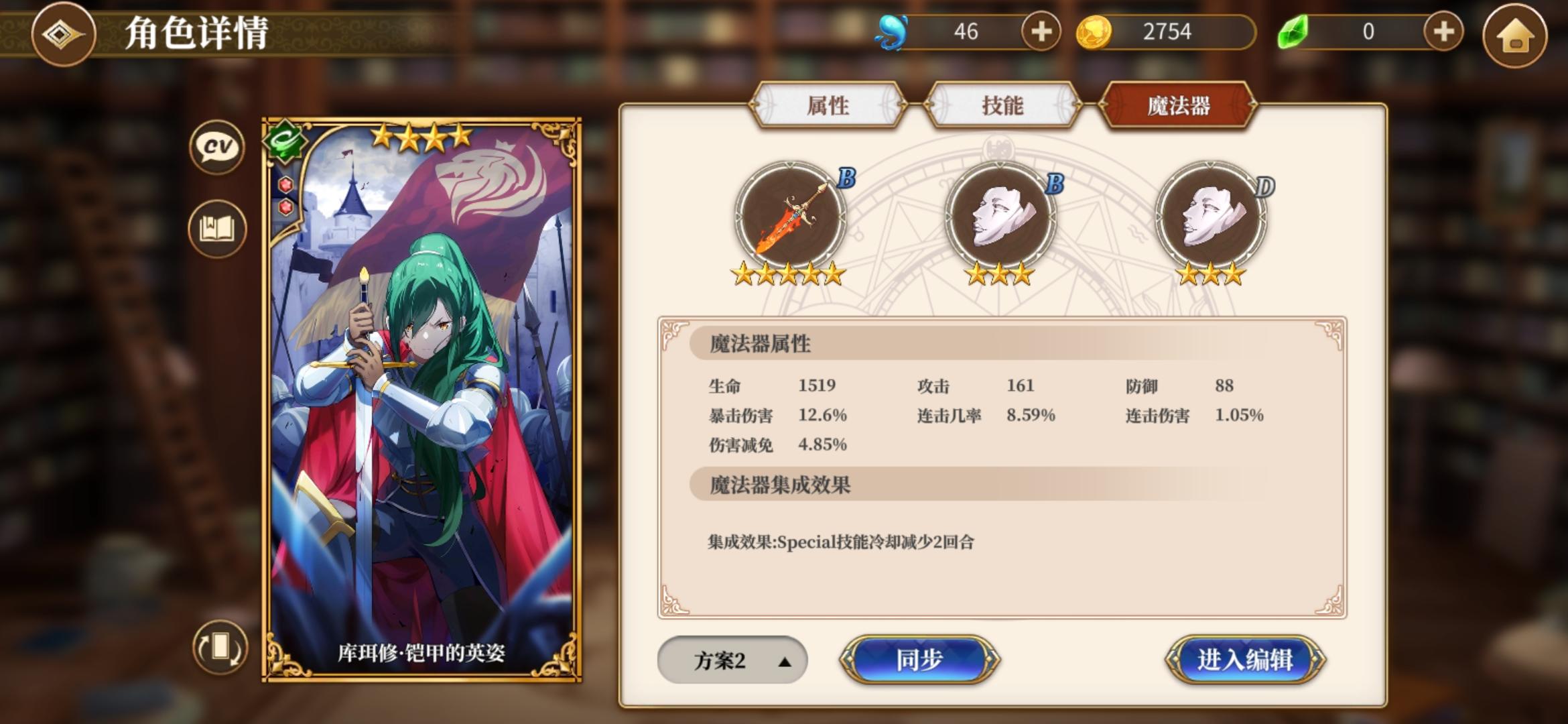Open the 方案2 plan dropdown
Screen dimensions: 1568x724
[732, 661]
